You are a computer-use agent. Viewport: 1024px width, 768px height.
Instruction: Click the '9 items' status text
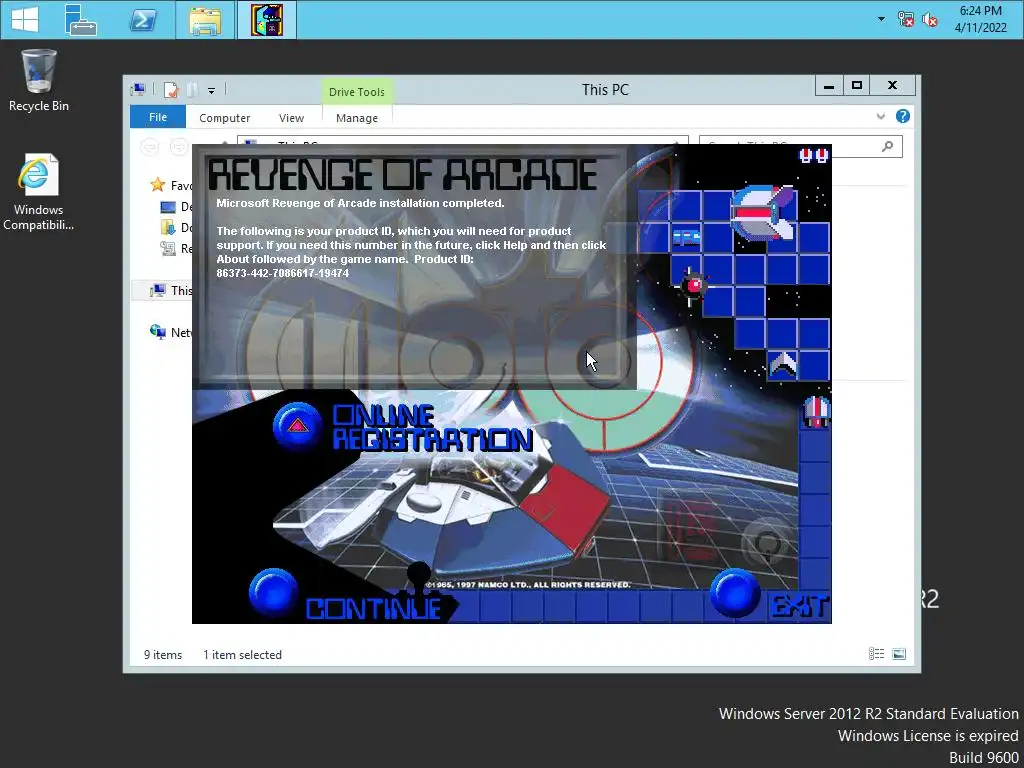[163, 654]
